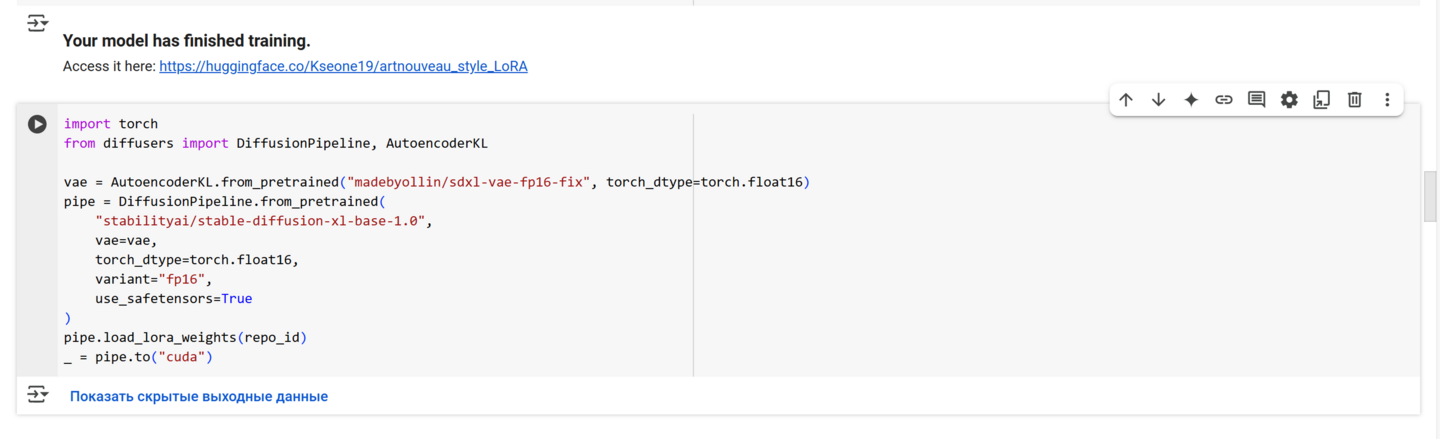Move the cell down with the arrow icon
Image resolution: width=1440 pixels, height=439 pixels.
pyautogui.click(x=1158, y=100)
